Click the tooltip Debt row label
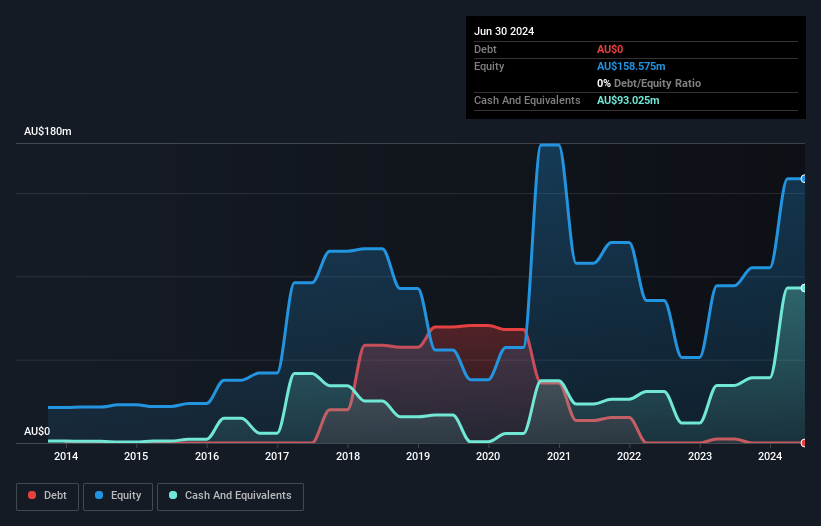The image size is (821, 526). tap(485, 49)
